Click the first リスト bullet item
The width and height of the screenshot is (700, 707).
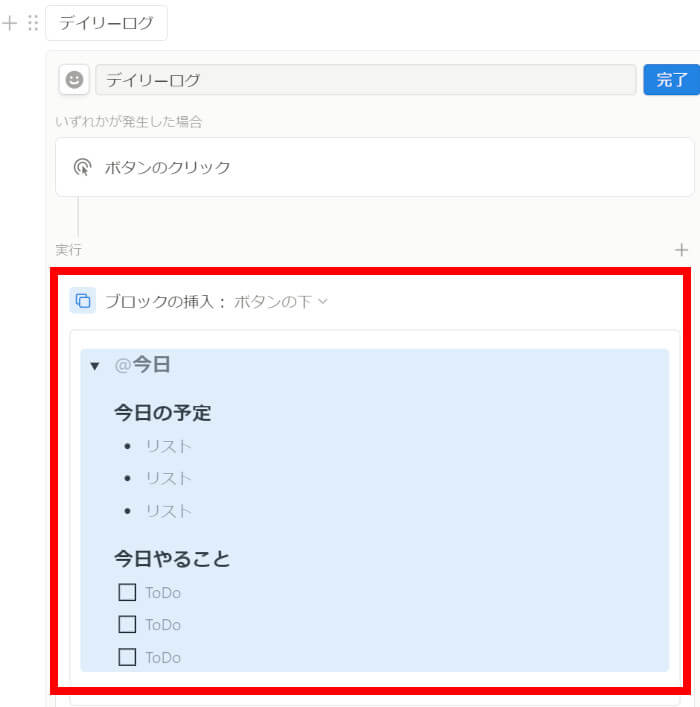(168, 446)
